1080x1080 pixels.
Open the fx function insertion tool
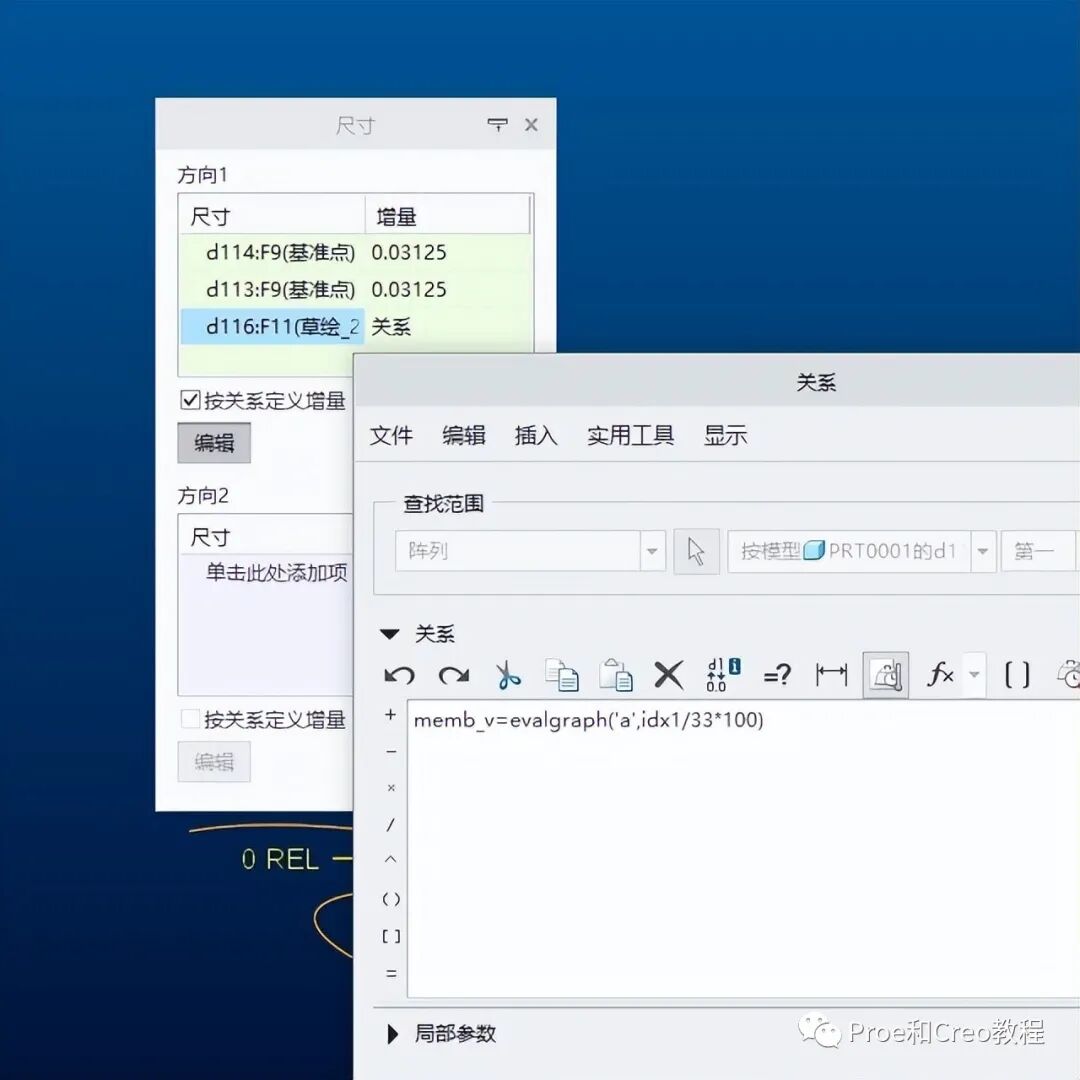coord(938,674)
